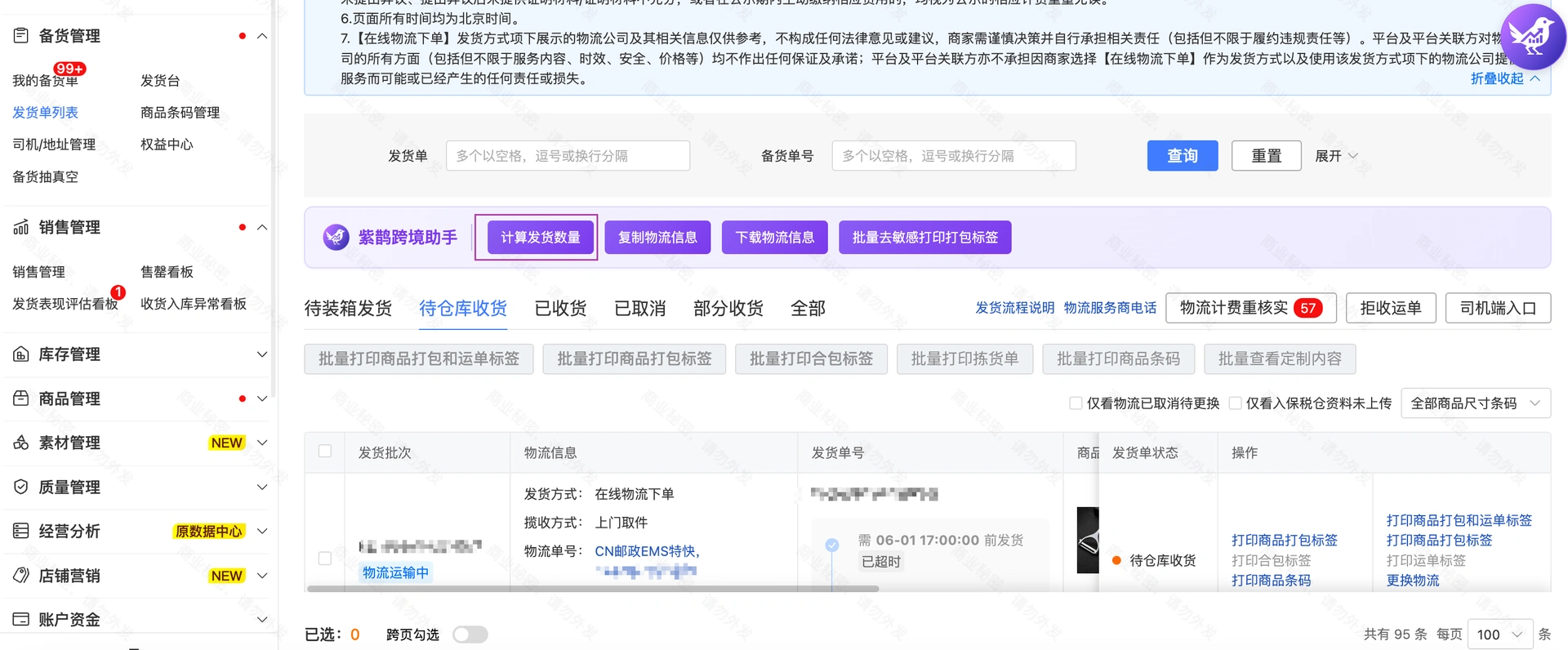Expand the 素材管理 section

(x=262, y=443)
